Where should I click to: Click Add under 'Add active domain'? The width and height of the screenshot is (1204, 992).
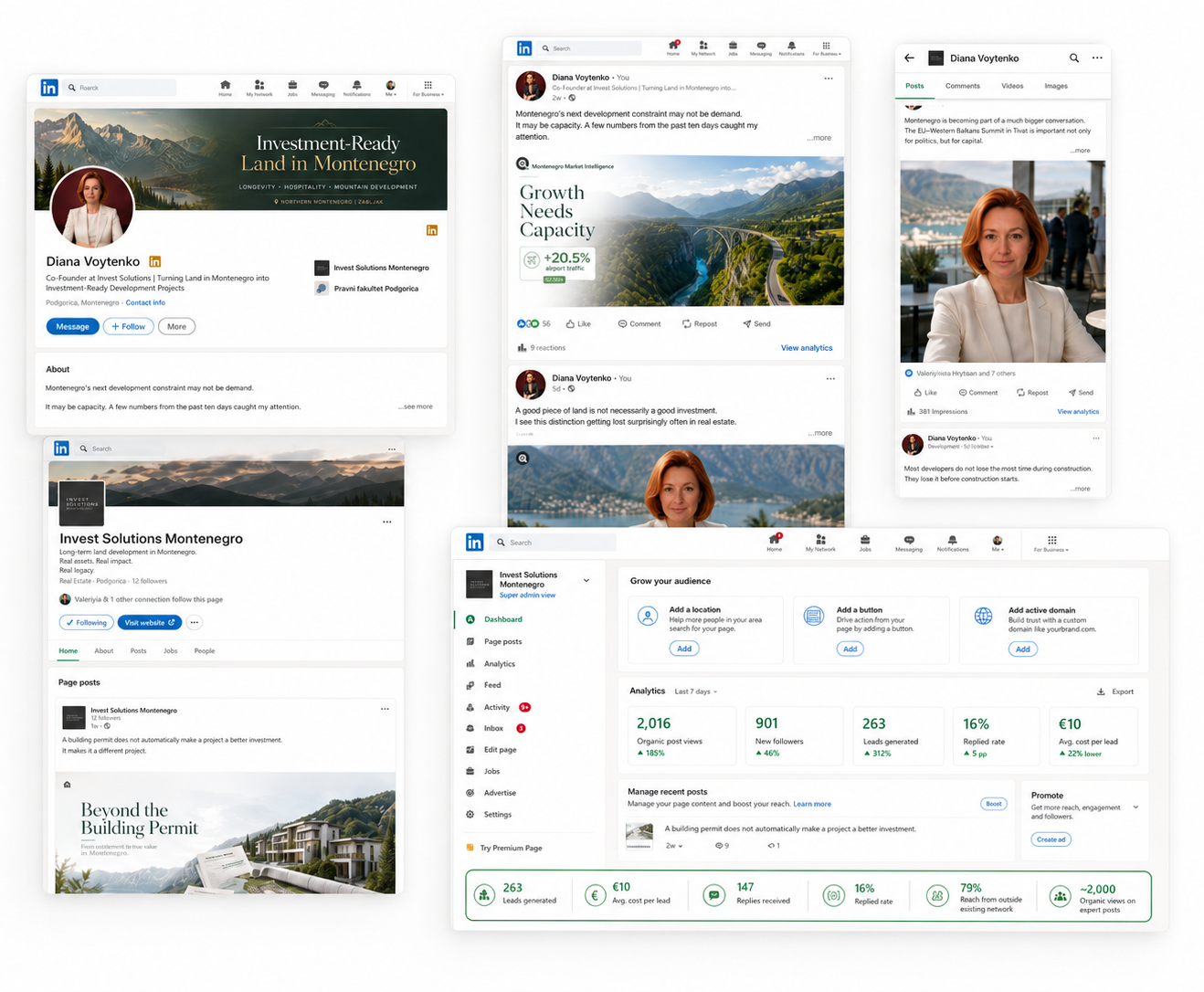1023,649
